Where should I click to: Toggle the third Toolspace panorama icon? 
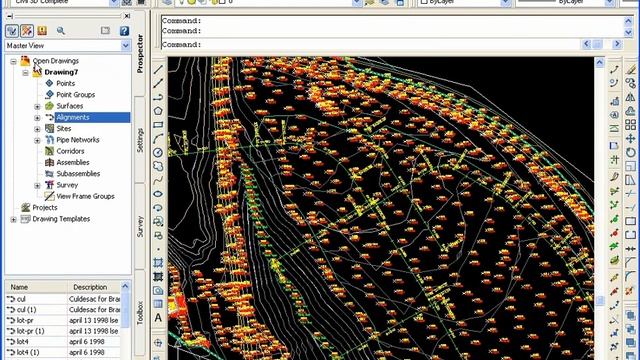[x=42, y=31]
